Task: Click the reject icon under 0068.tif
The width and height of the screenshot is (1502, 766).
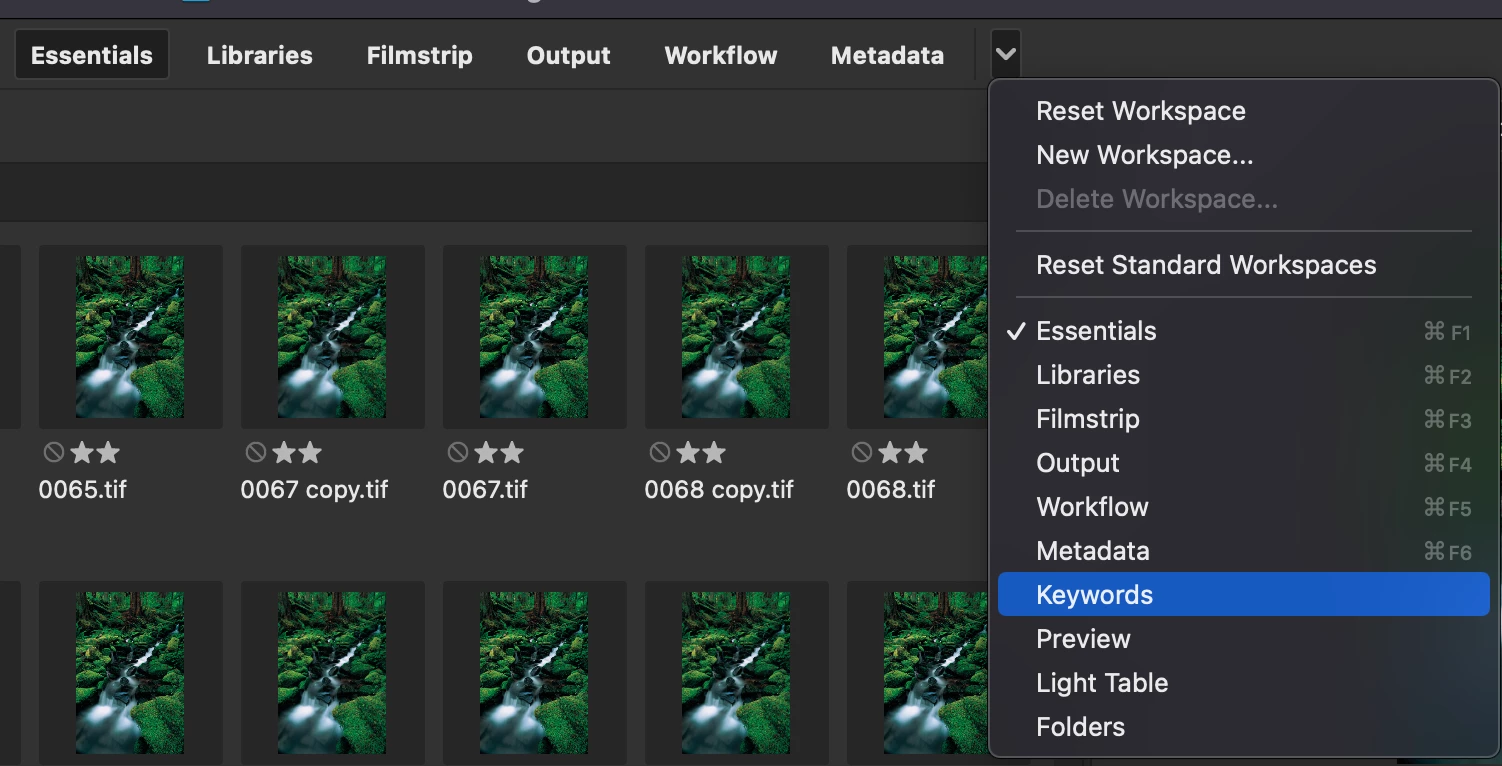Action: pos(862,453)
